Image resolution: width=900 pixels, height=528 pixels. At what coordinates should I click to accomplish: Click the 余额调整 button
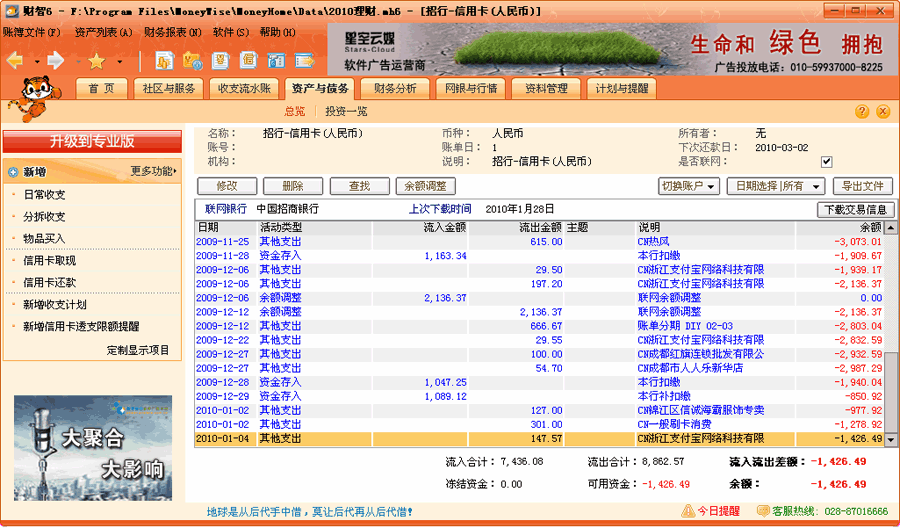(426, 186)
